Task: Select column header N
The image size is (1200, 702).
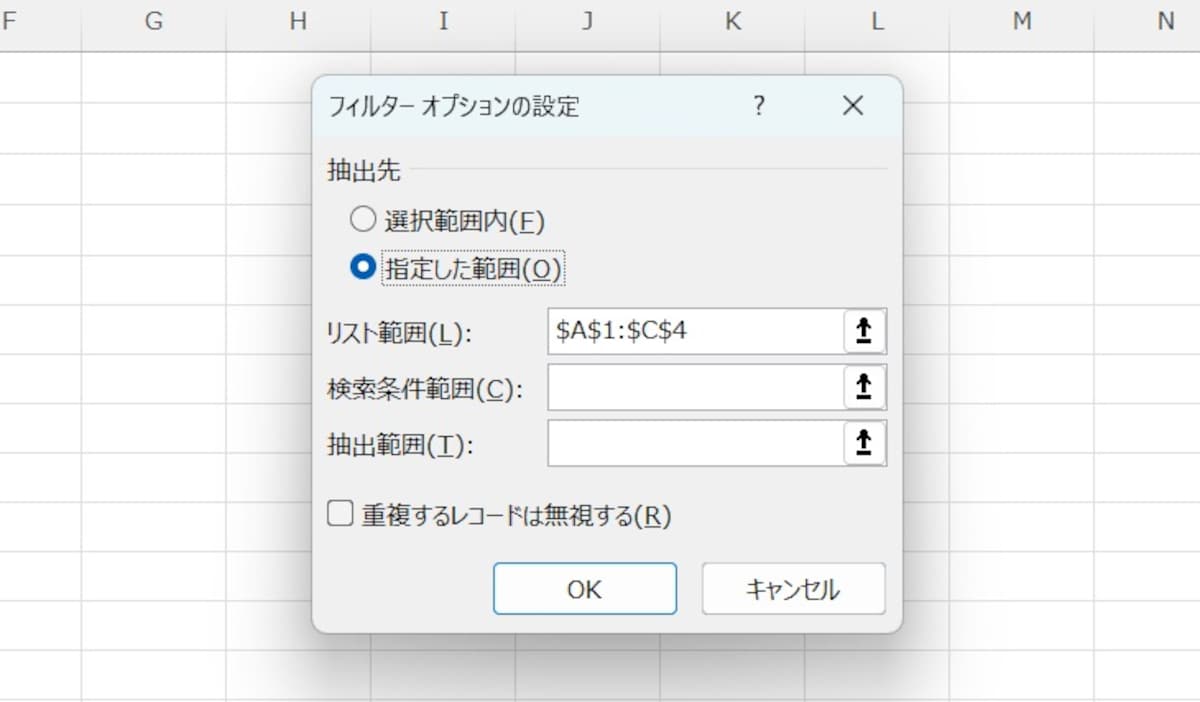Action: click(x=1166, y=20)
